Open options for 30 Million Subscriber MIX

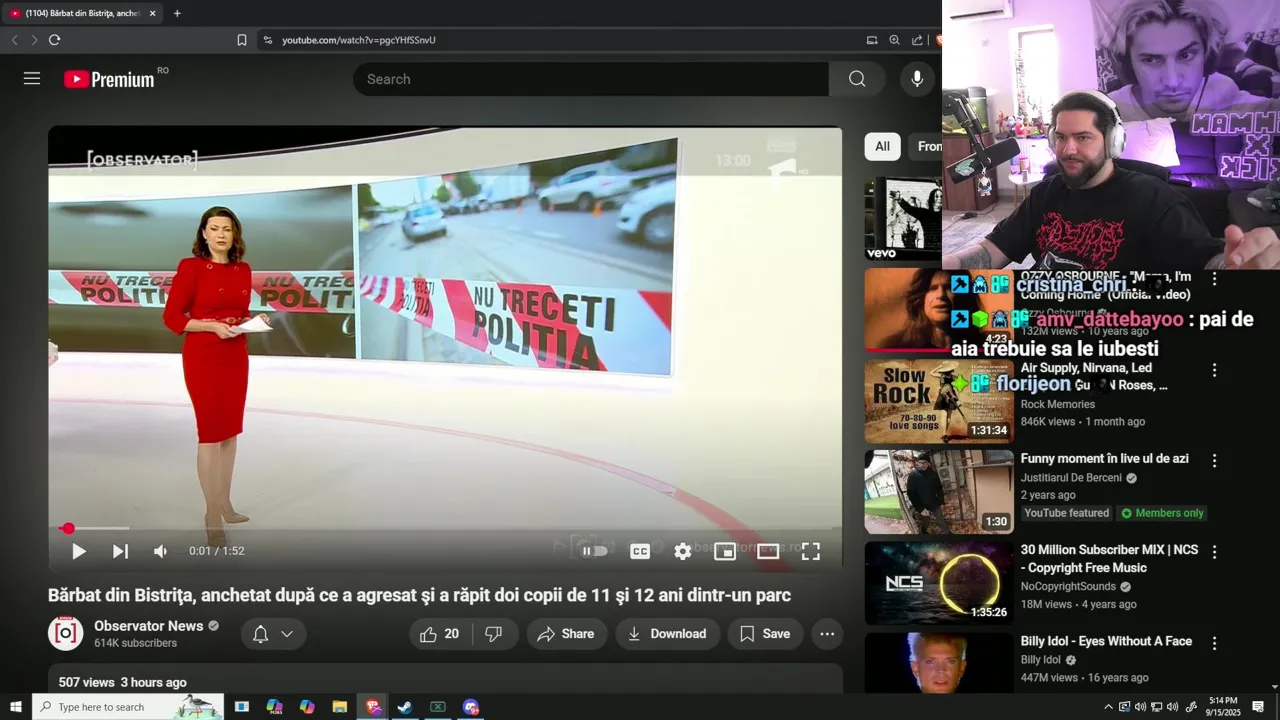pos(1215,552)
